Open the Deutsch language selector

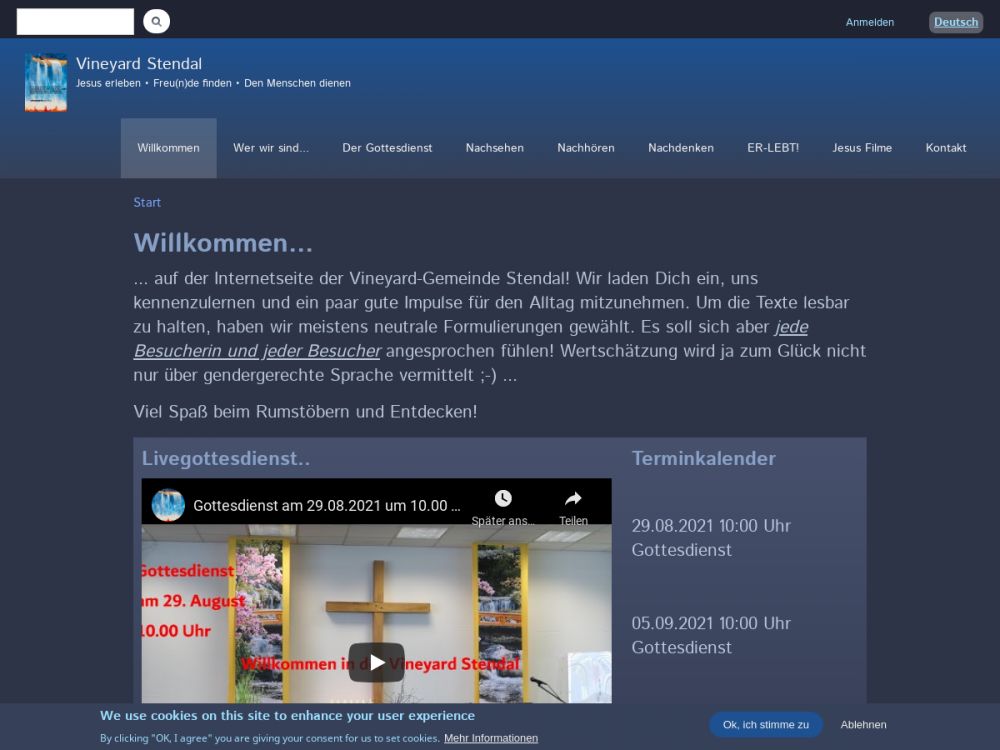click(x=956, y=22)
